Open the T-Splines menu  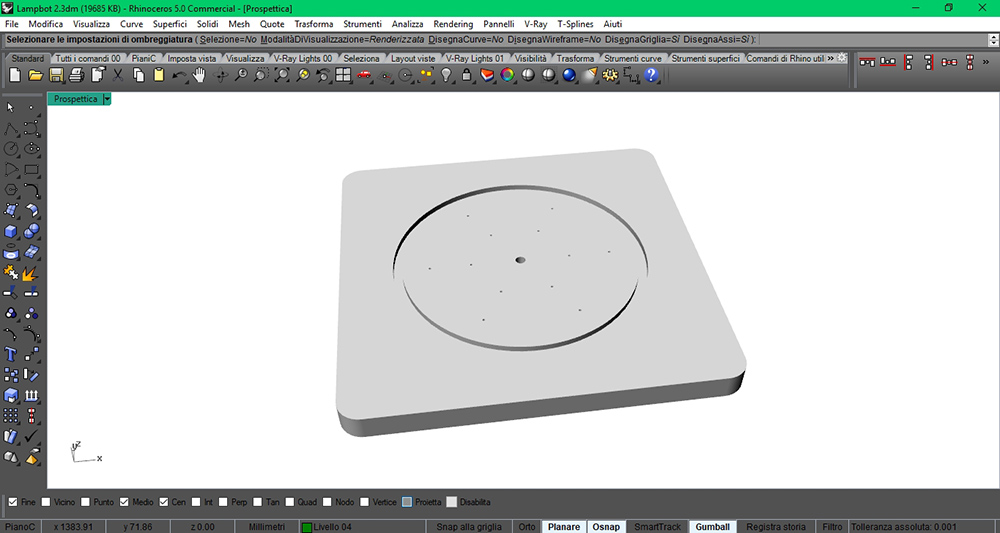click(575, 24)
